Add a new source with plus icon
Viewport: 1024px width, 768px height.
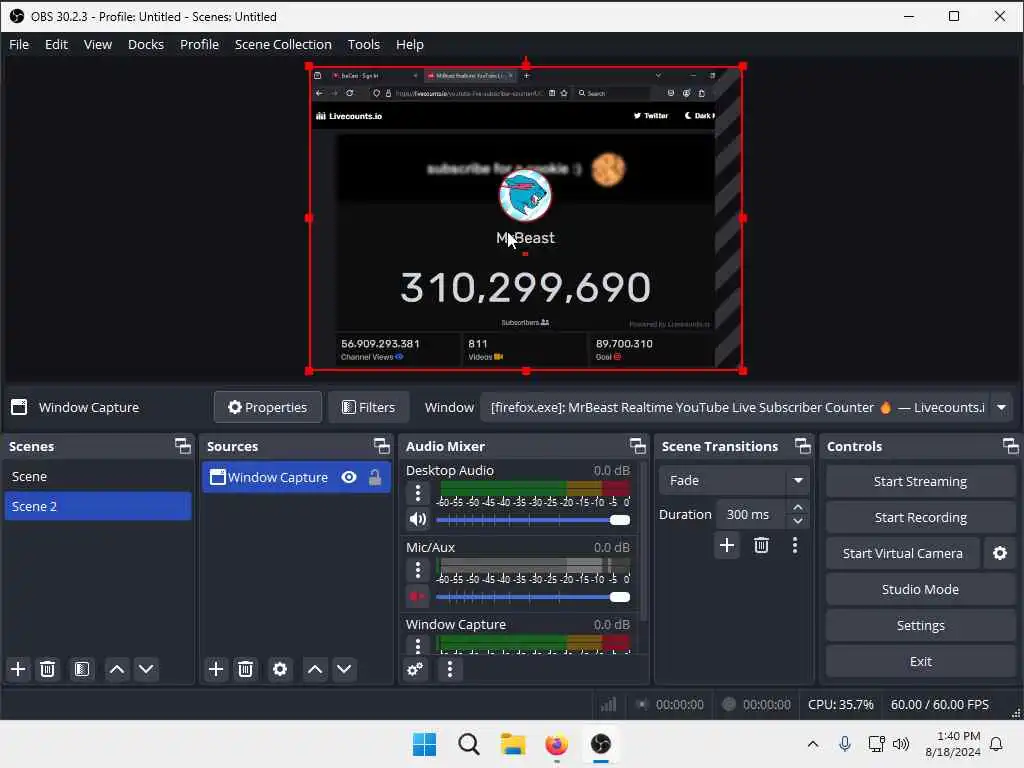(x=216, y=669)
